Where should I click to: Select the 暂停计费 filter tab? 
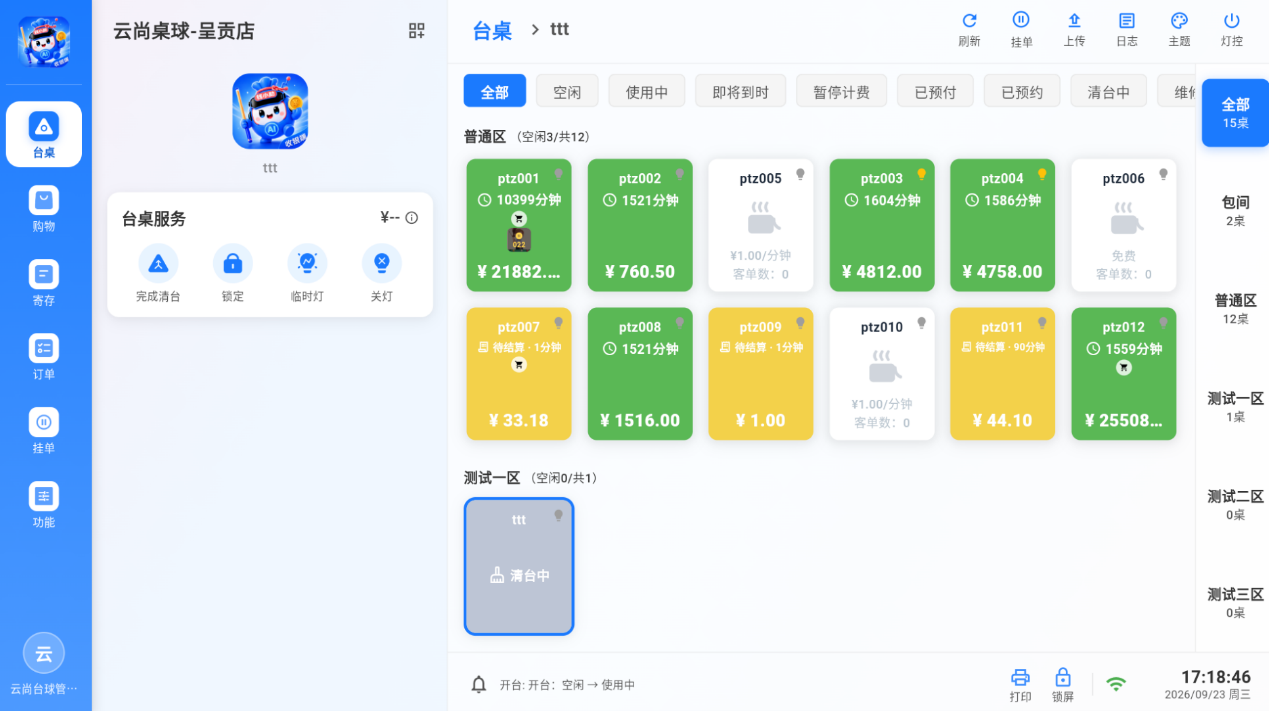(x=841, y=91)
